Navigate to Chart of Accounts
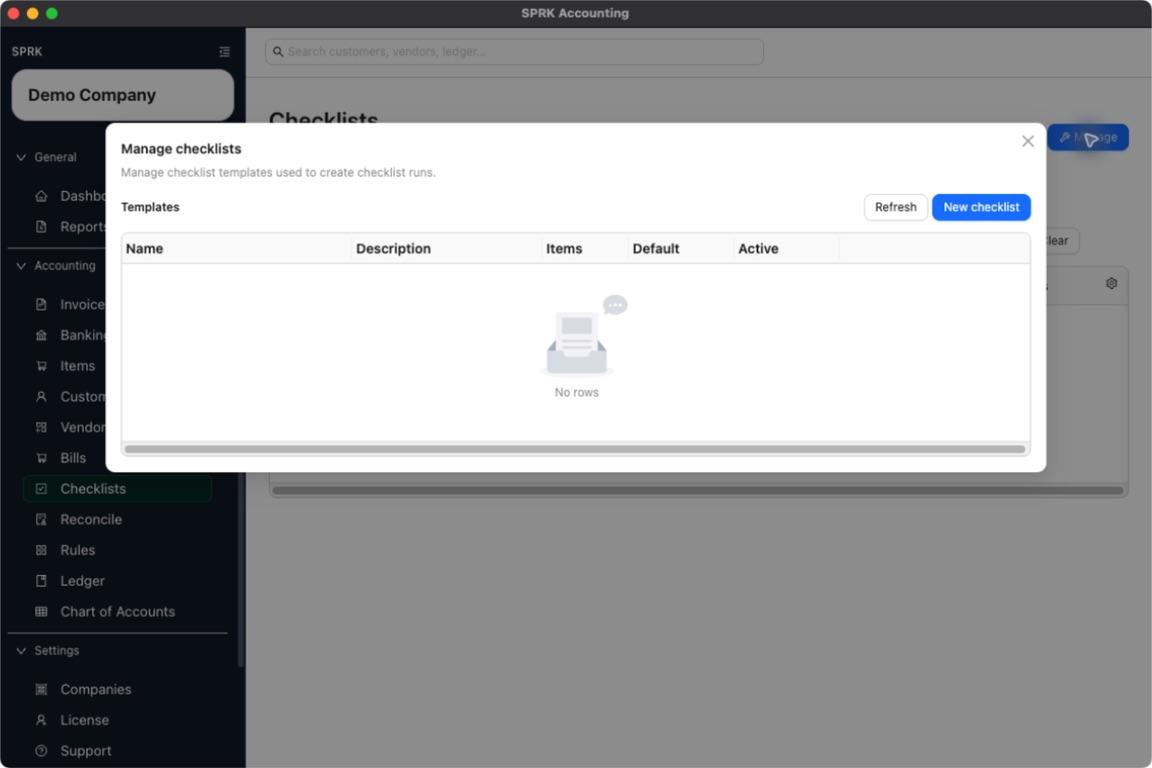 pos(118,611)
